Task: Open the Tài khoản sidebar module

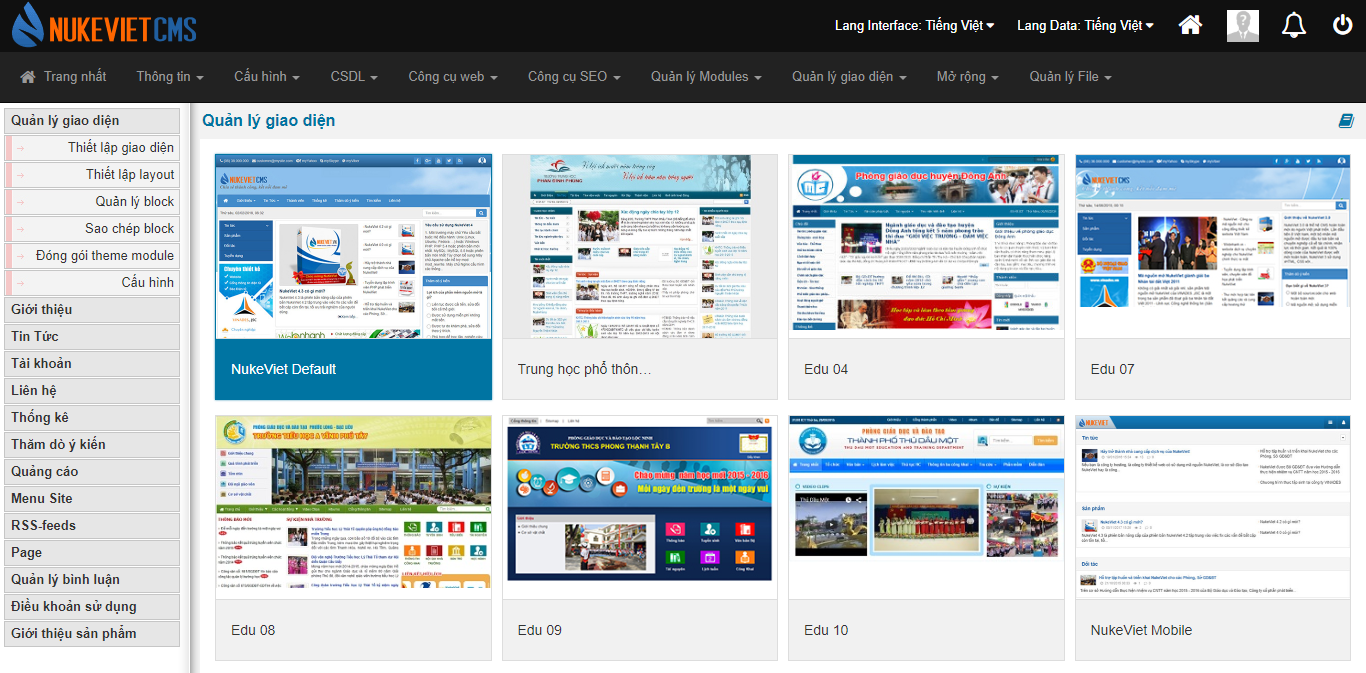Action: click(92, 364)
